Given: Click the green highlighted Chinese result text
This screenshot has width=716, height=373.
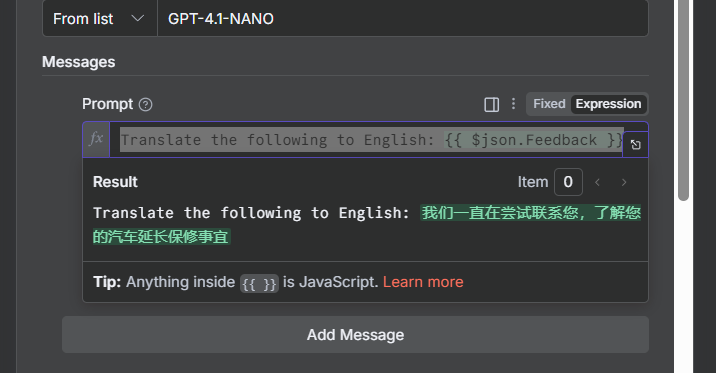Looking at the screenshot, I should pos(367,225).
